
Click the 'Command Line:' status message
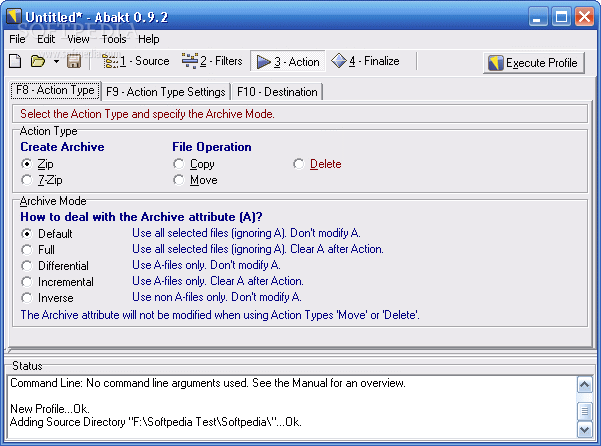[x=208, y=383]
